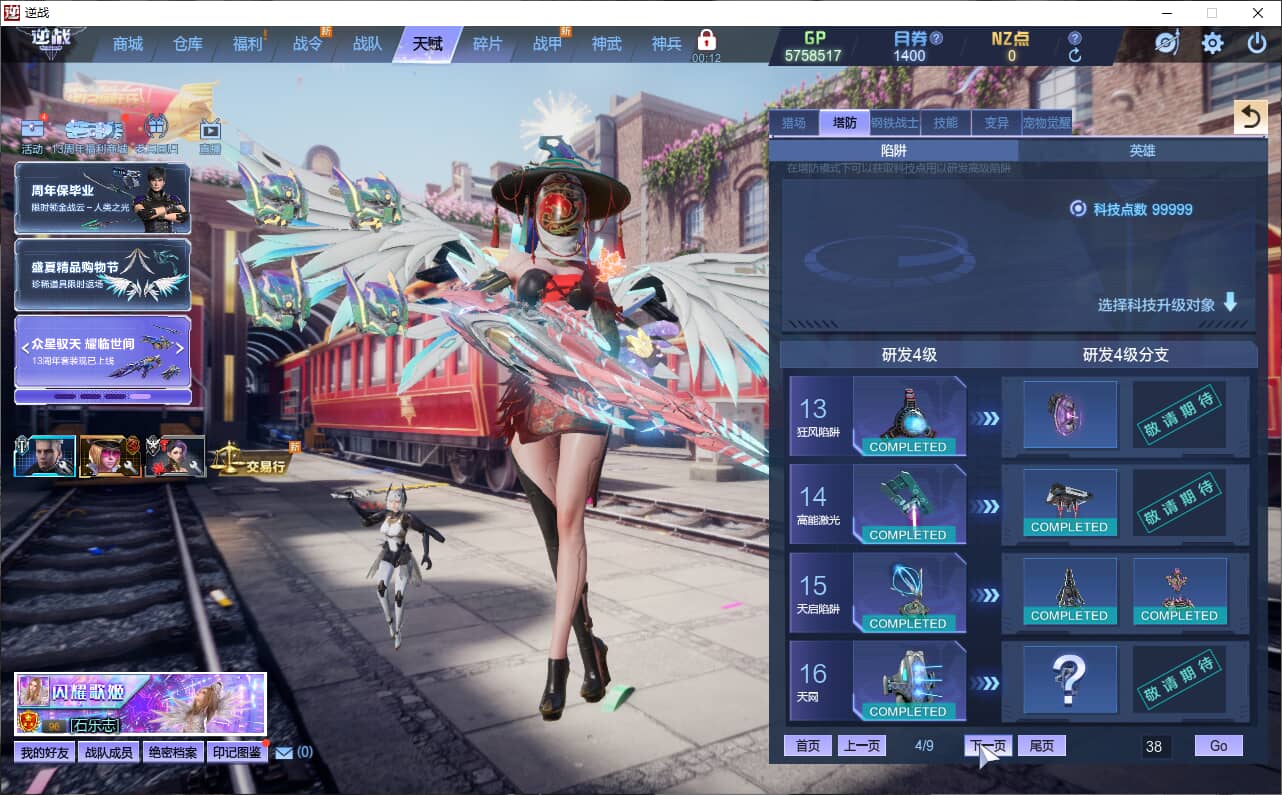Select the 狂风陷阱 trap icon

coord(909,417)
